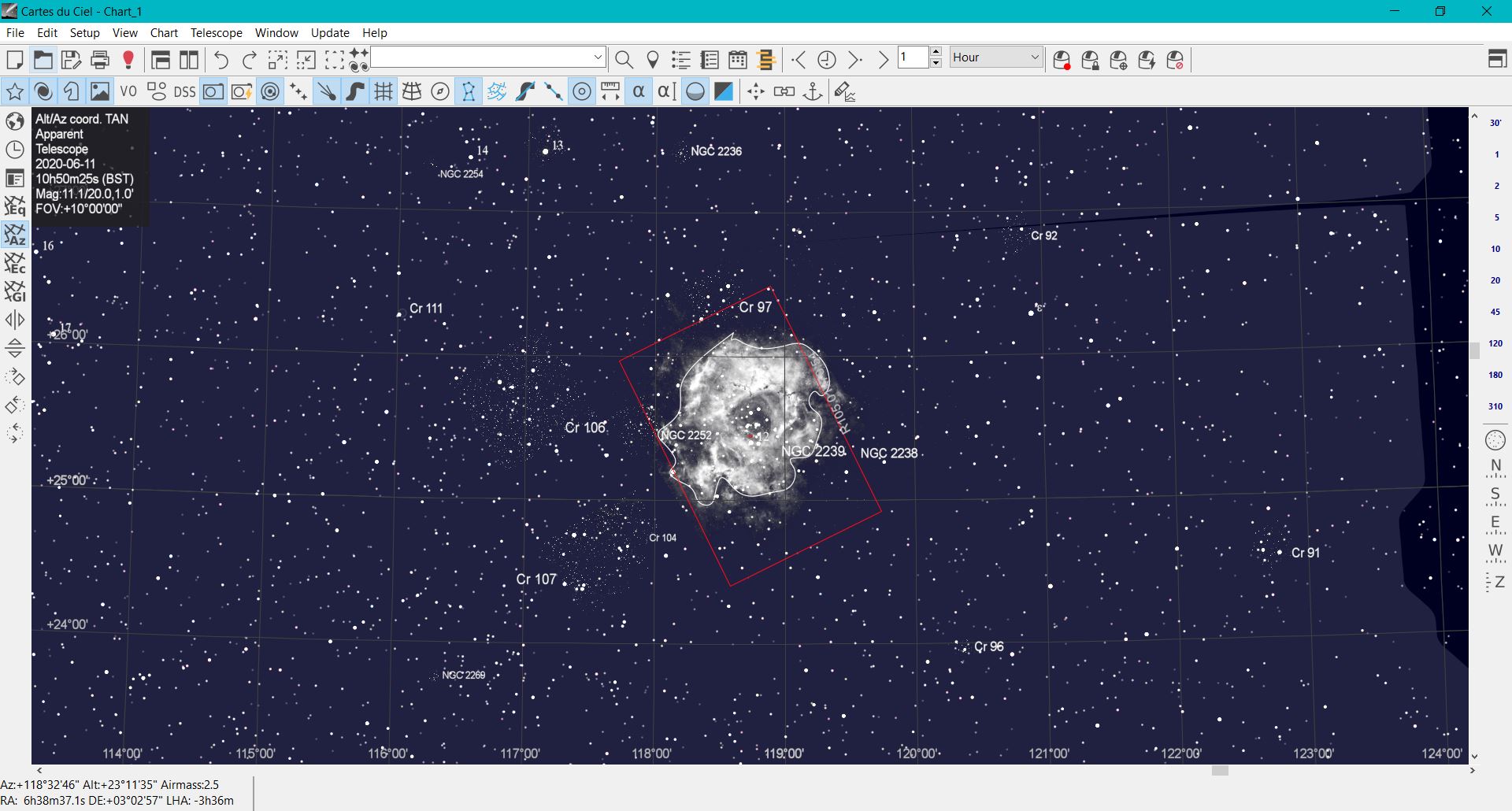Click the horizontal scrollbar thumb below chart
The height and width of the screenshot is (811, 1512).
pyautogui.click(x=1220, y=771)
